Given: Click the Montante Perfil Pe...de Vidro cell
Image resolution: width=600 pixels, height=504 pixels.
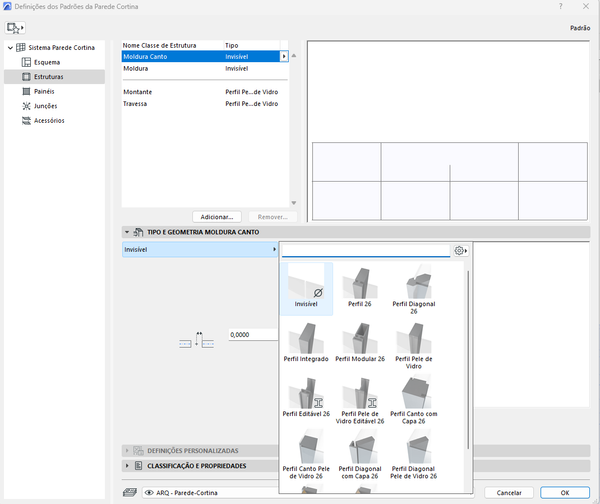Looking at the screenshot, I should click(252, 92).
